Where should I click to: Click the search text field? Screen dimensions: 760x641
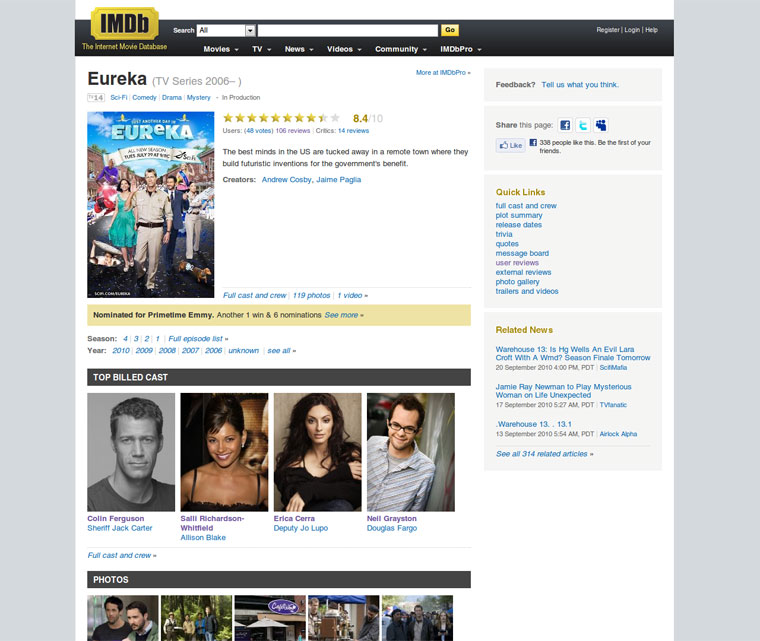coord(348,30)
